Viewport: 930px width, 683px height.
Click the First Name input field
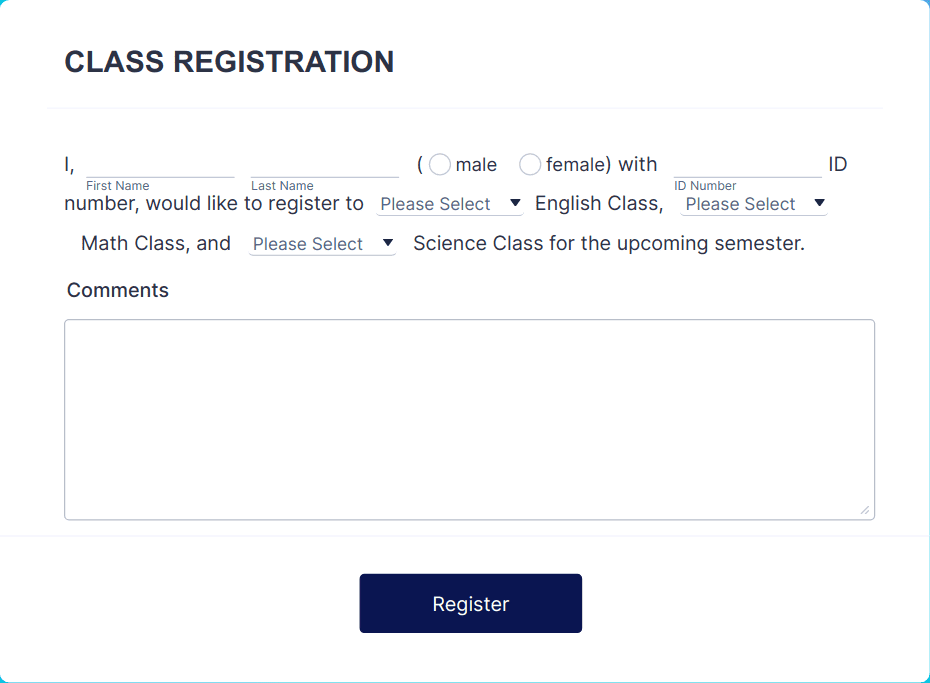tap(160, 168)
